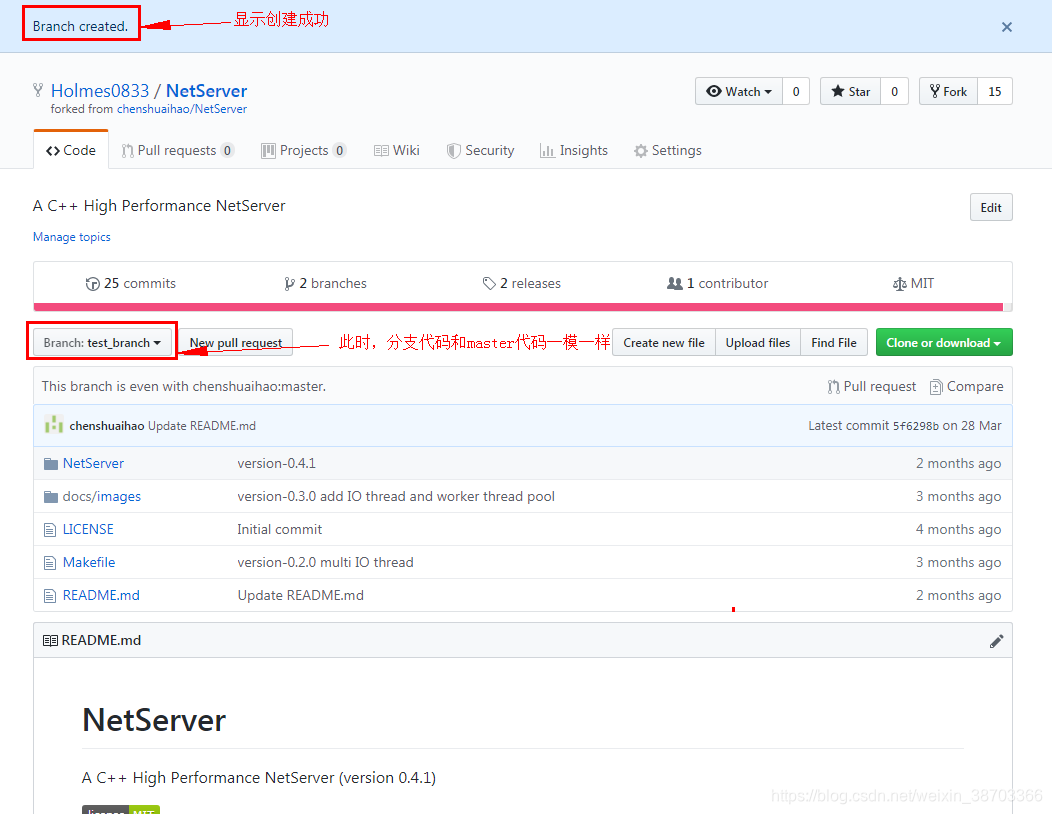
Task: Select the Code tab
Action: pyautogui.click(x=70, y=150)
